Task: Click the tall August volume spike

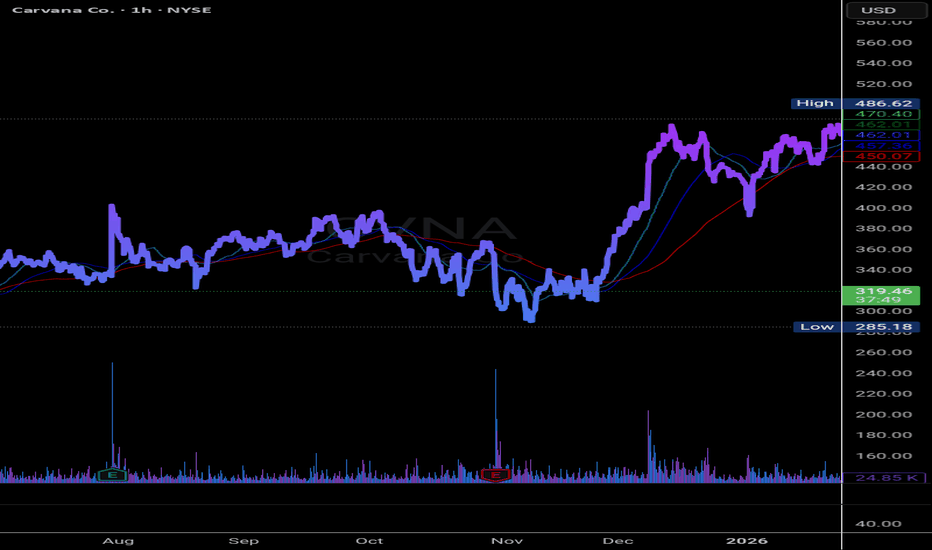Action: (x=112, y=400)
